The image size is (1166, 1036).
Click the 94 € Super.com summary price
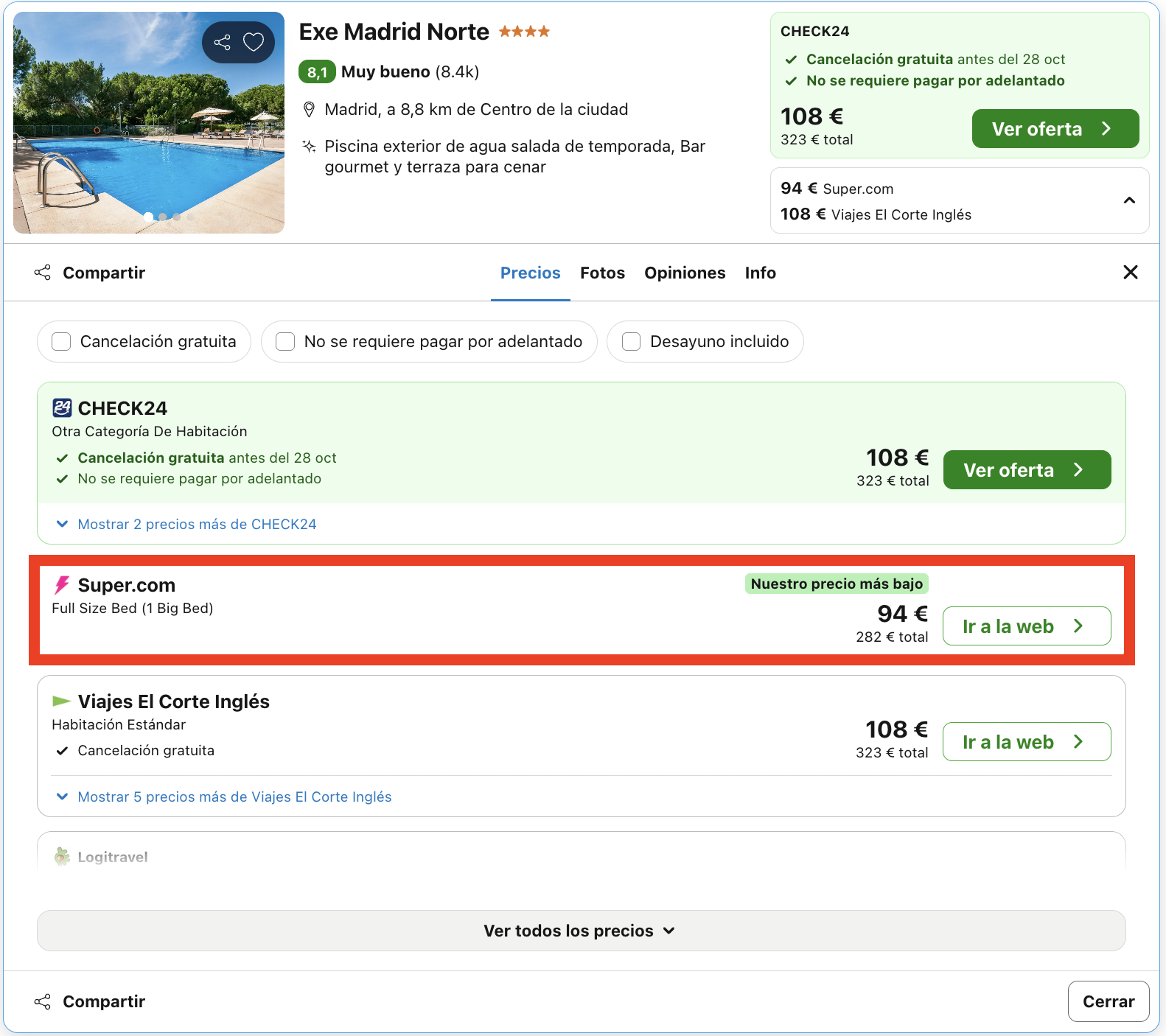[x=837, y=189]
